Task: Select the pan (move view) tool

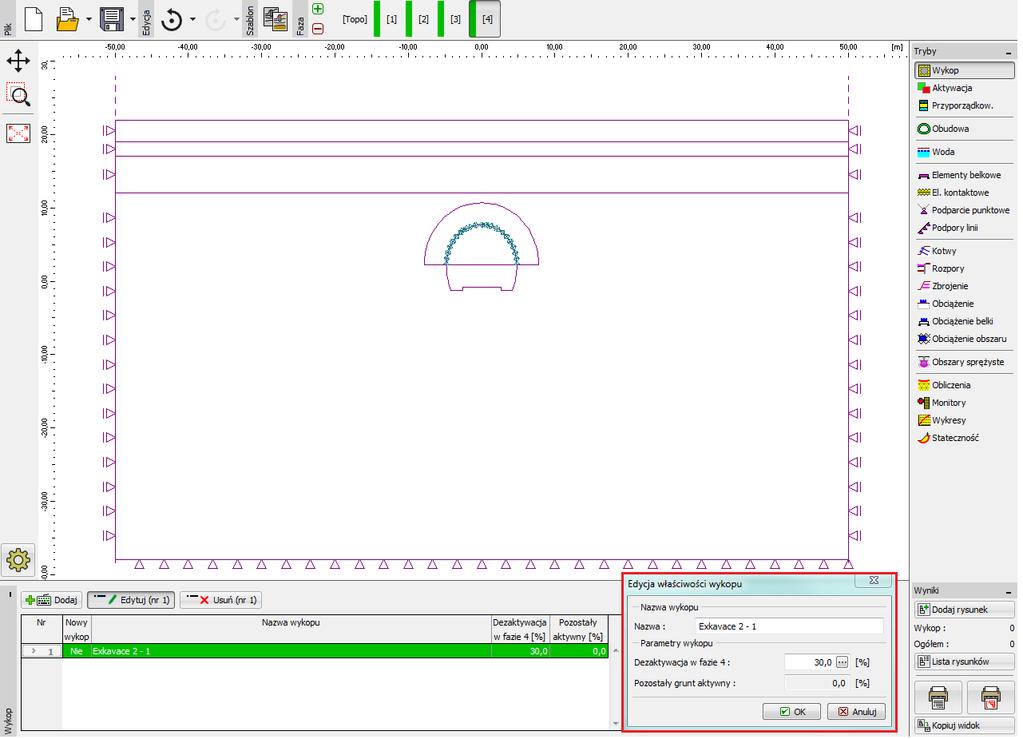Action: [18, 61]
